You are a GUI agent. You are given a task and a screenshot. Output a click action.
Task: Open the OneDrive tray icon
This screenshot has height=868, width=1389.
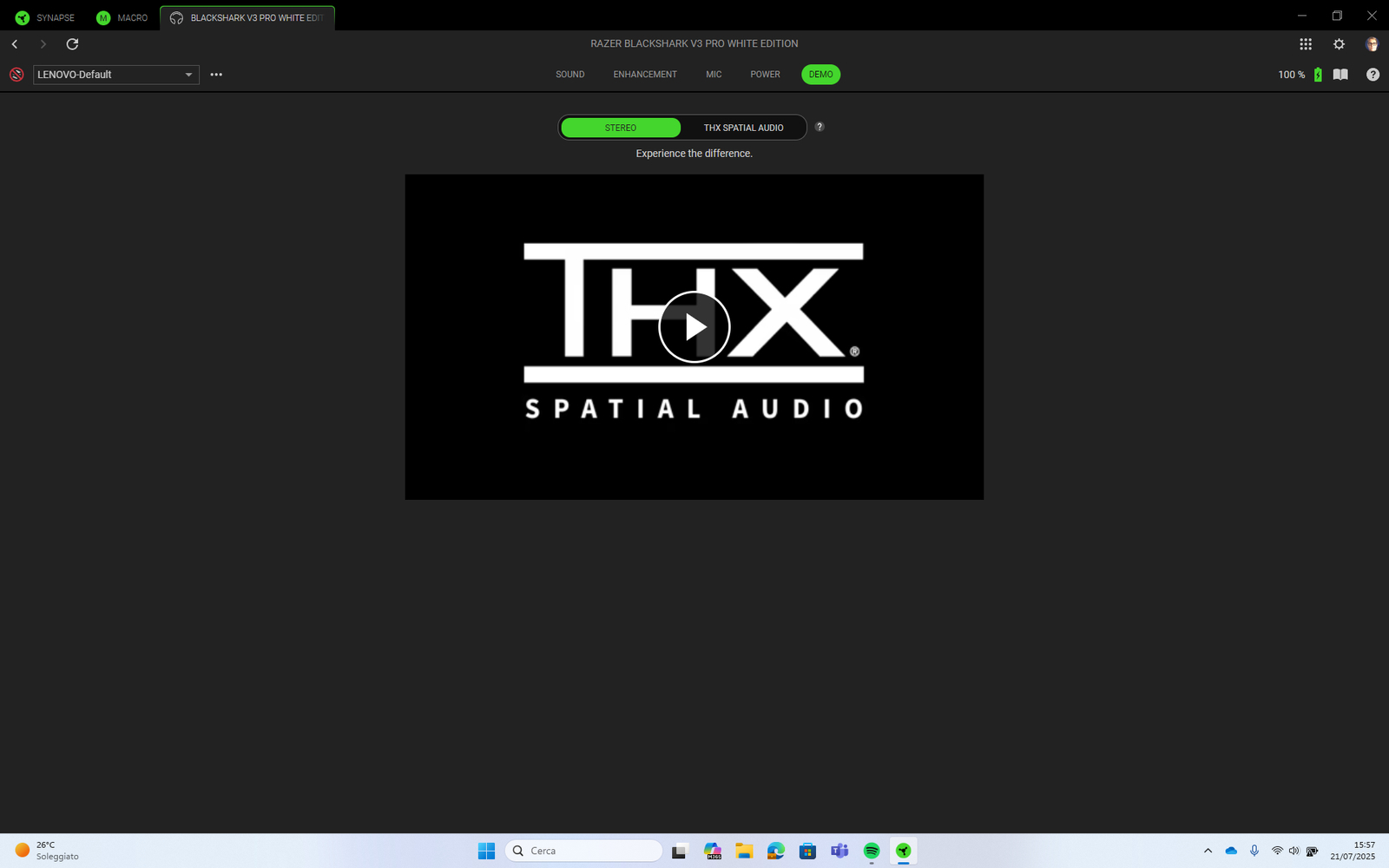tap(1231, 851)
